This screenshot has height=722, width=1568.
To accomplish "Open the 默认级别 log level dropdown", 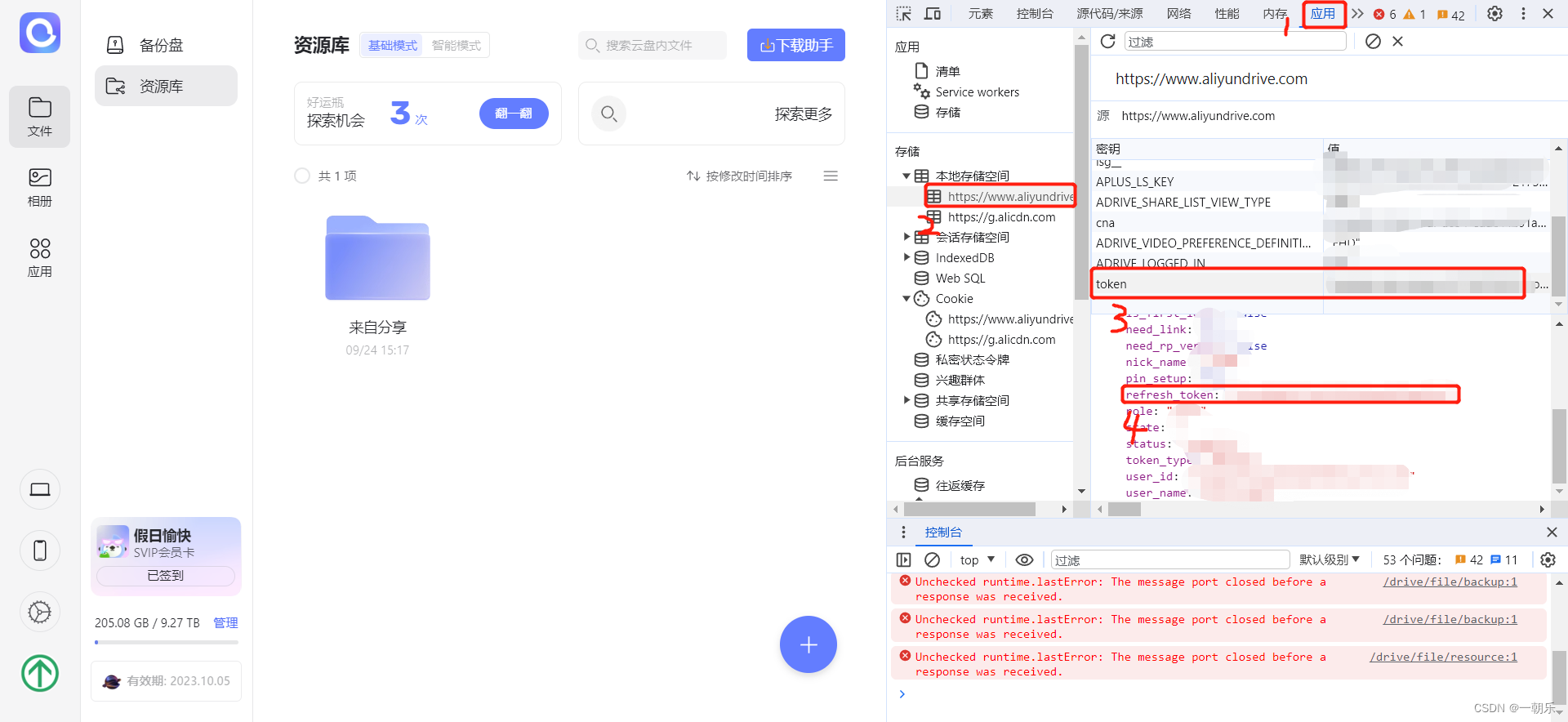I will tap(1329, 560).
